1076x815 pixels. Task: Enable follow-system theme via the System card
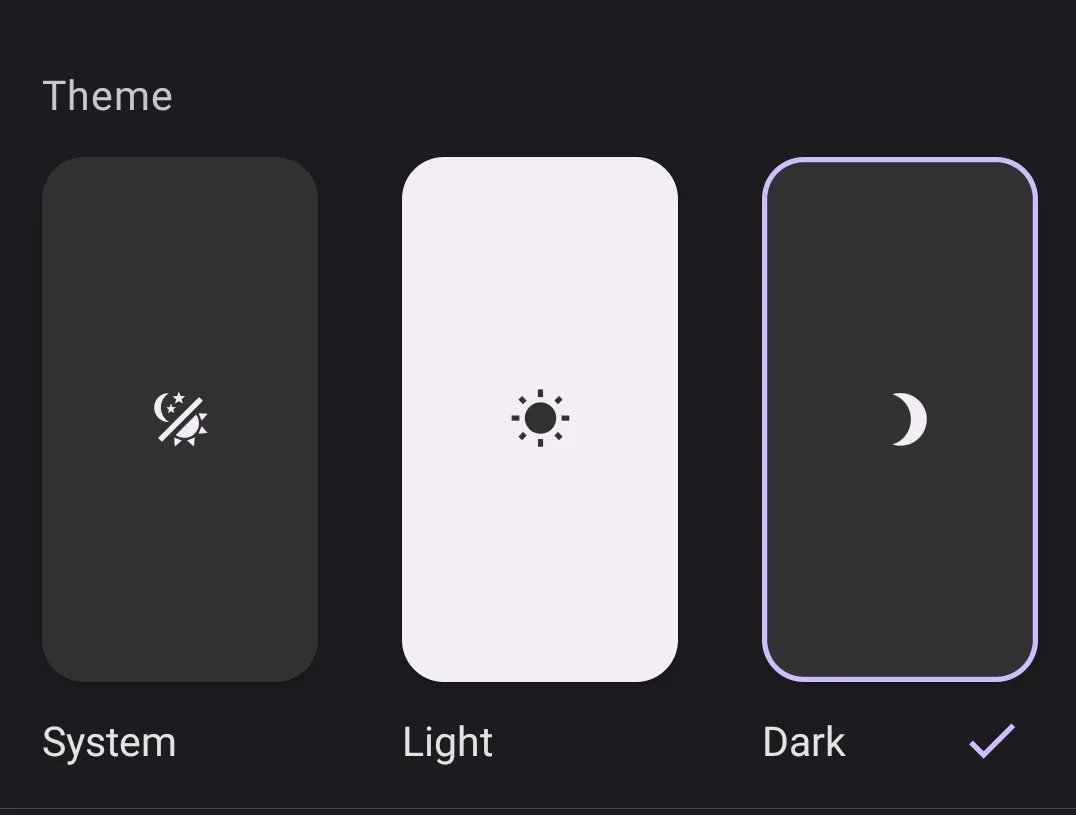pyautogui.click(x=180, y=300)
